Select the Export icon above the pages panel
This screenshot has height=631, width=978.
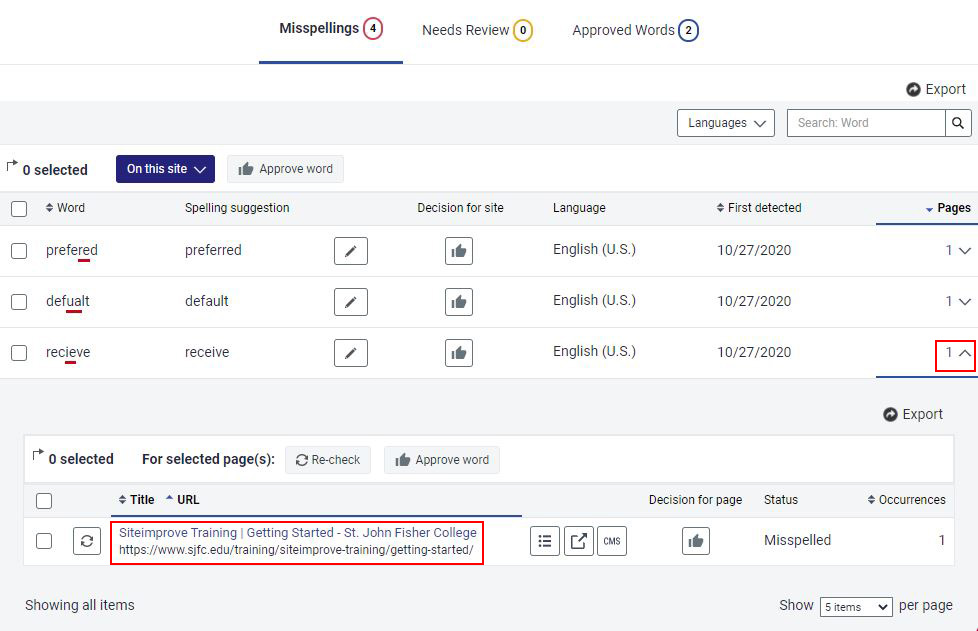(x=912, y=413)
